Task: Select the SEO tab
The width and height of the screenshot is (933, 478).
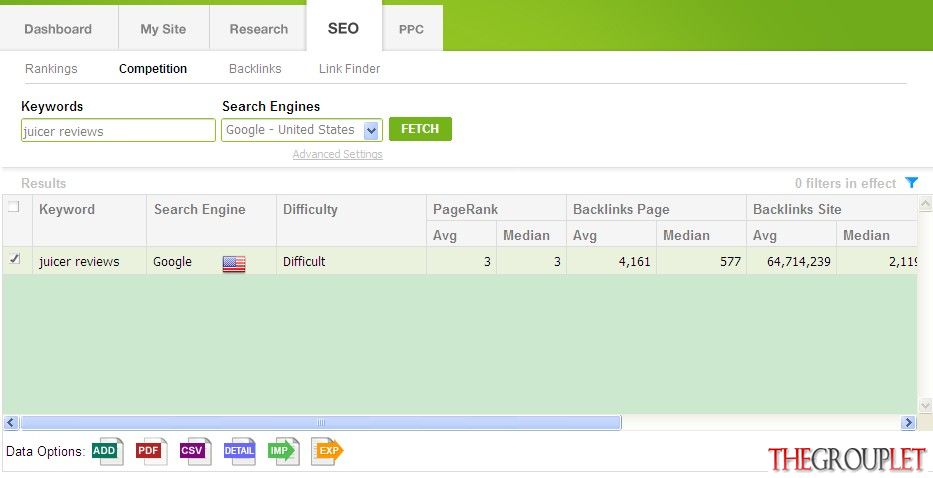Action: click(344, 27)
